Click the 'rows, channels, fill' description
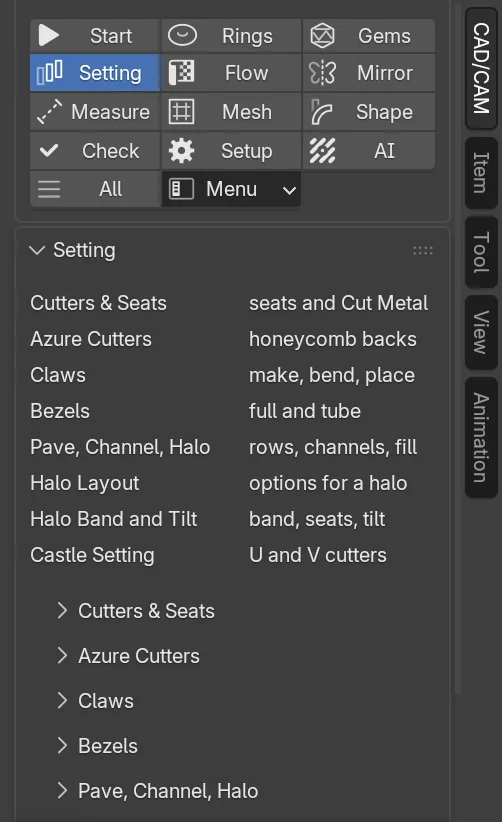502x822 pixels. (333, 447)
